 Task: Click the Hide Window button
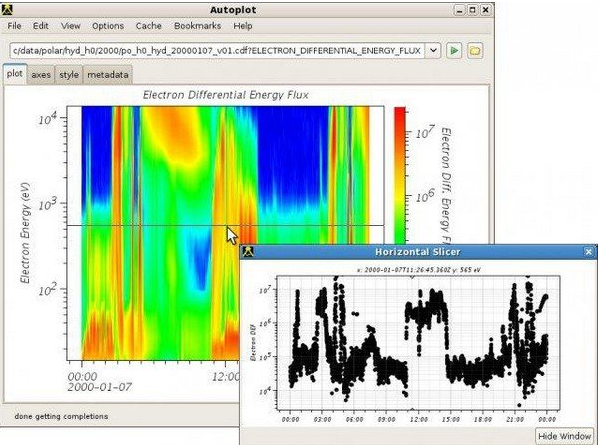tap(564, 436)
